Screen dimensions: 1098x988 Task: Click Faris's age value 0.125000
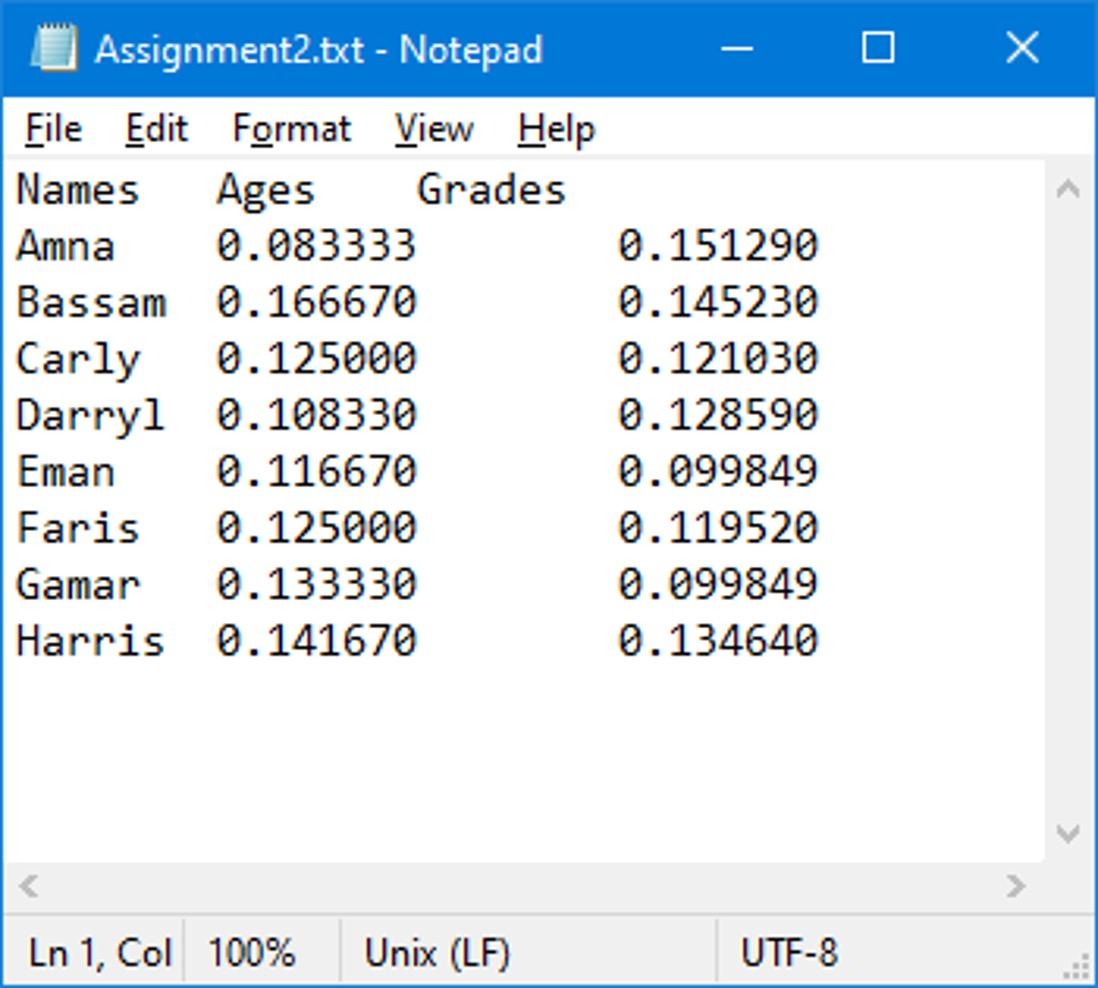(317, 527)
